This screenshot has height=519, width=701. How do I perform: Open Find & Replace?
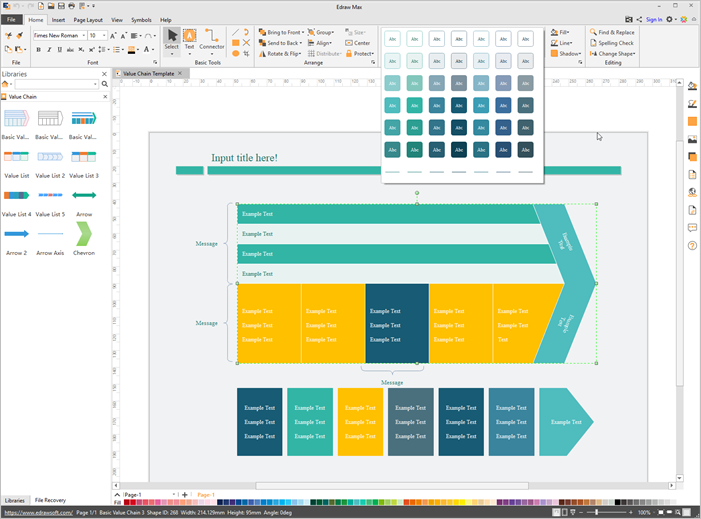[x=593, y=33]
